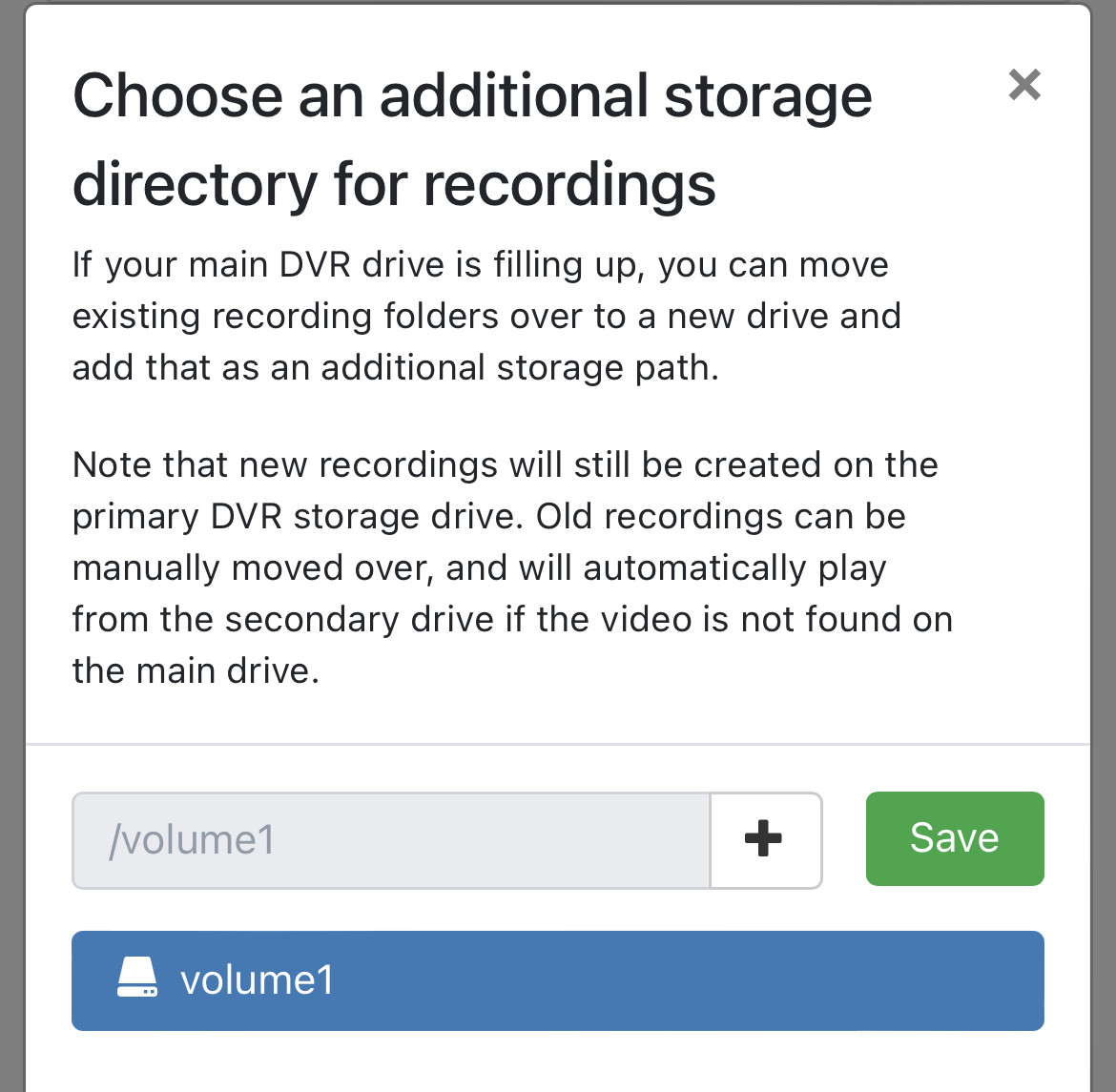Click the line starting "manually moved over"

click(x=479, y=568)
